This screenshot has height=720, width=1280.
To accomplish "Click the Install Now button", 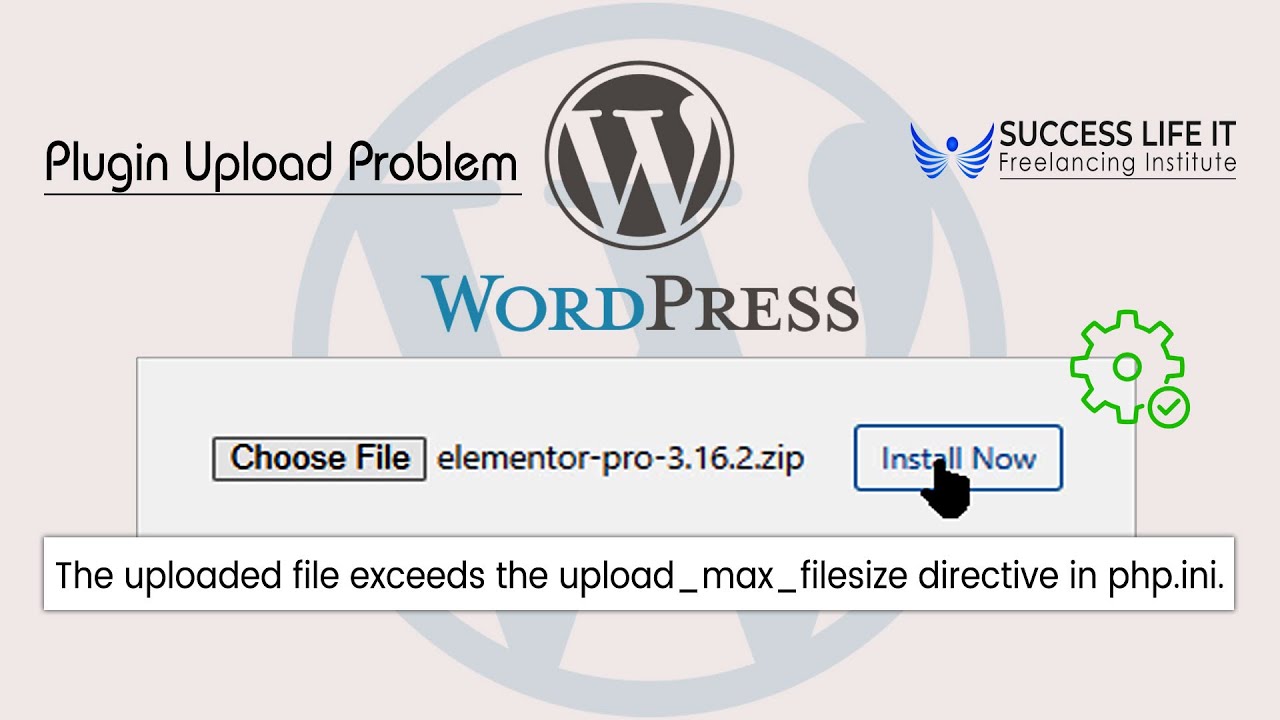I will click(x=958, y=458).
